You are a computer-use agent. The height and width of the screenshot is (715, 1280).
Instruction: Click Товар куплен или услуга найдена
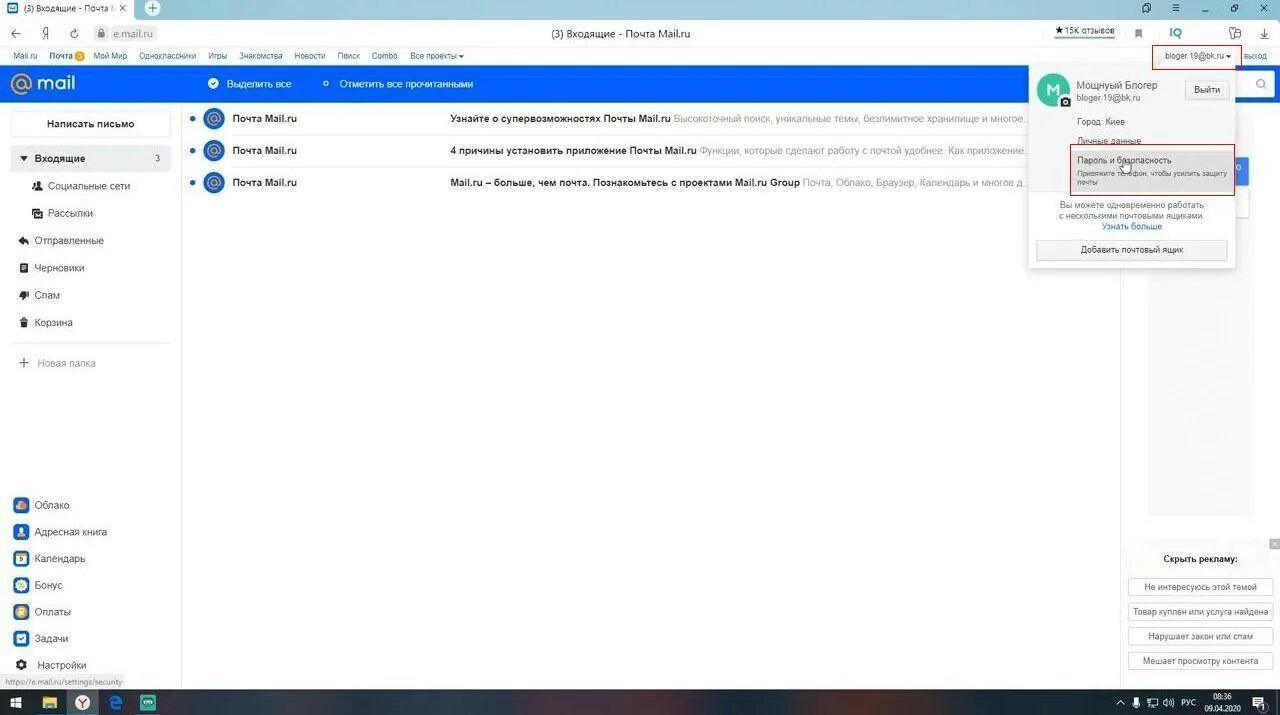(x=1200, y=611)
